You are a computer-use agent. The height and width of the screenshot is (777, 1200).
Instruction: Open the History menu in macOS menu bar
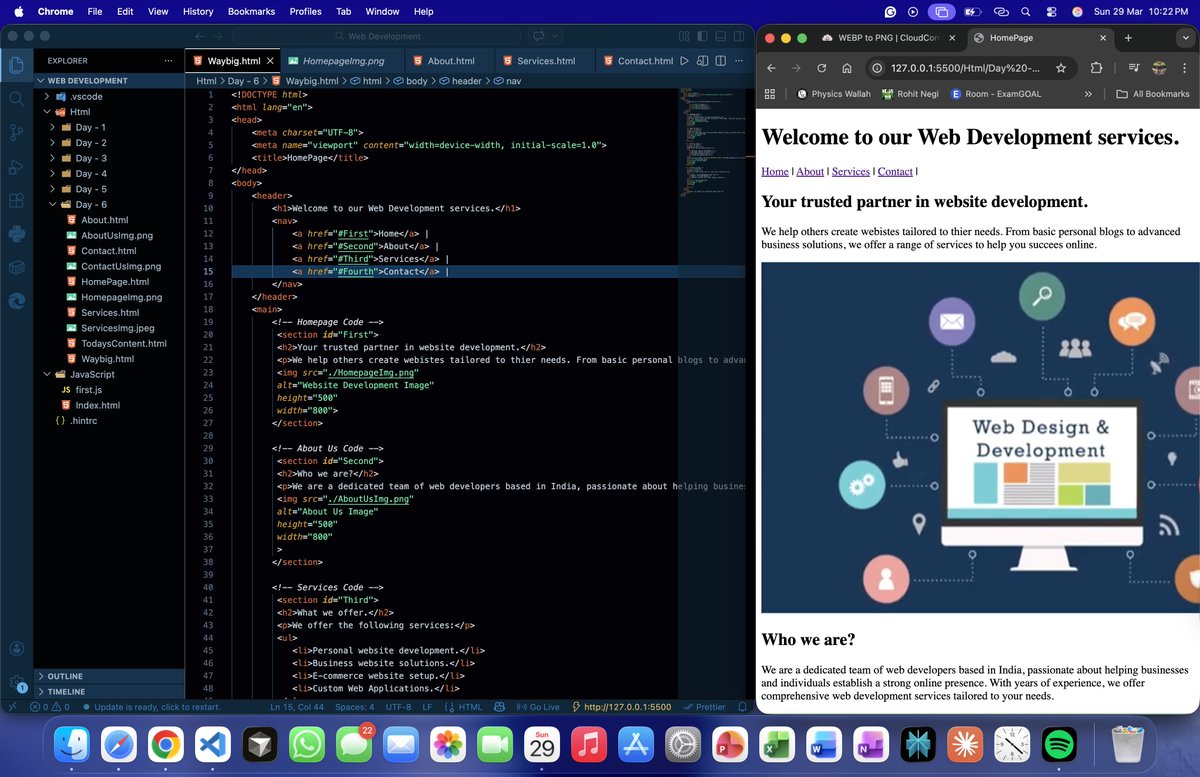(x=198, y=11)
